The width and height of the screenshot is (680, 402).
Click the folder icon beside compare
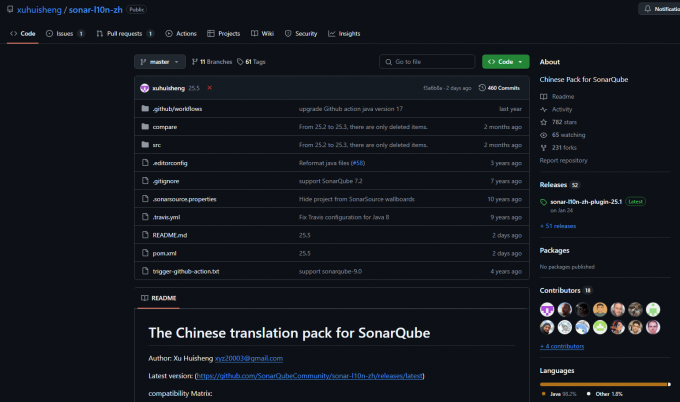point(145,127)
